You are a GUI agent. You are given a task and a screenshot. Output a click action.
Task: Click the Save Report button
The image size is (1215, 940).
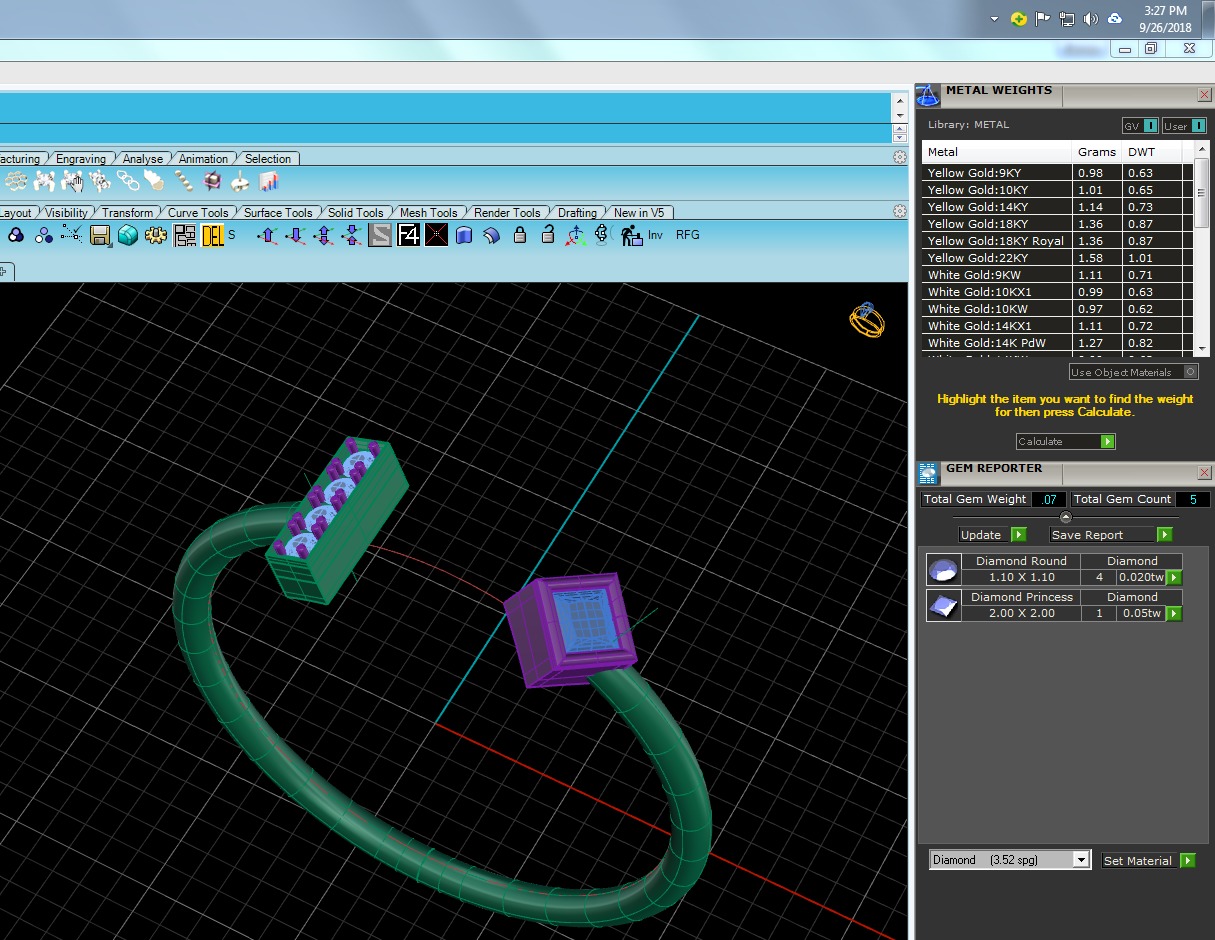point(1111,535)
